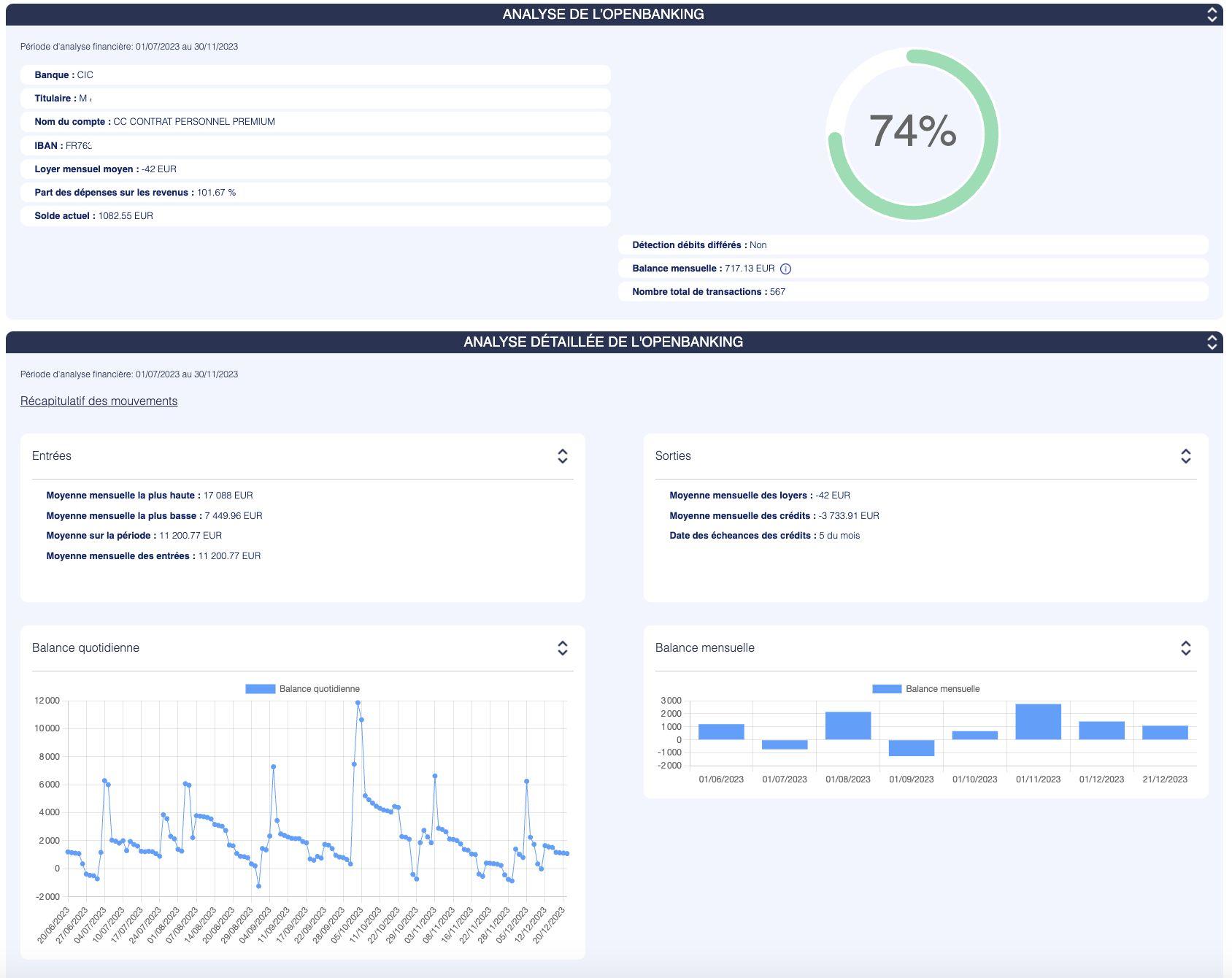Click the Sorties card title

(x=673, y=456)
